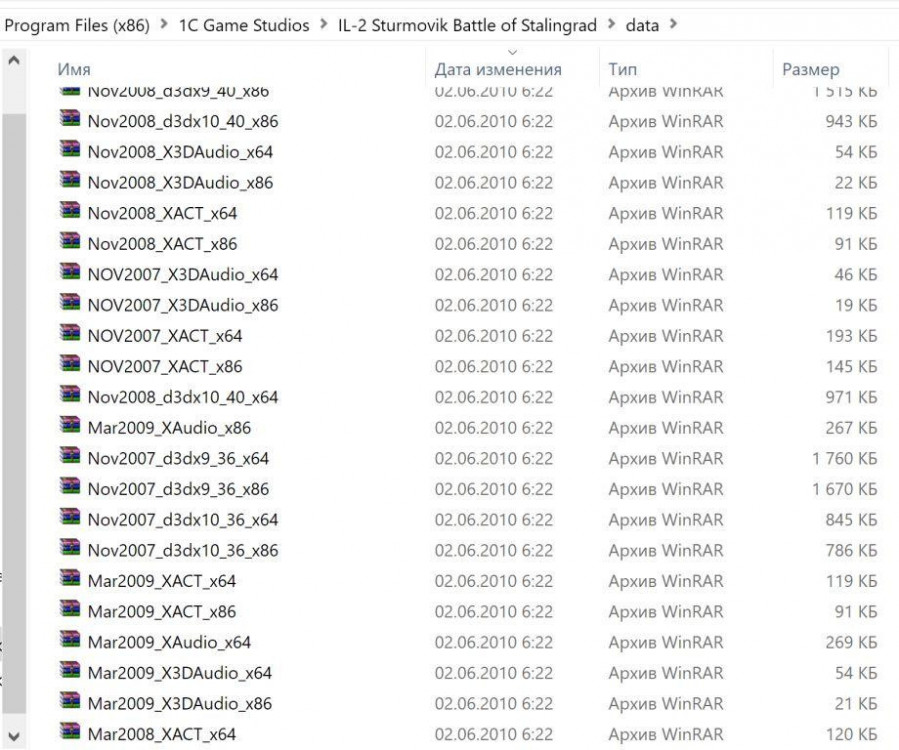Viewport: 899px width, 750px height.
Task: Click WinRAR icon of Mar2009_XAudio_x86
Action: tap(70, 425)
